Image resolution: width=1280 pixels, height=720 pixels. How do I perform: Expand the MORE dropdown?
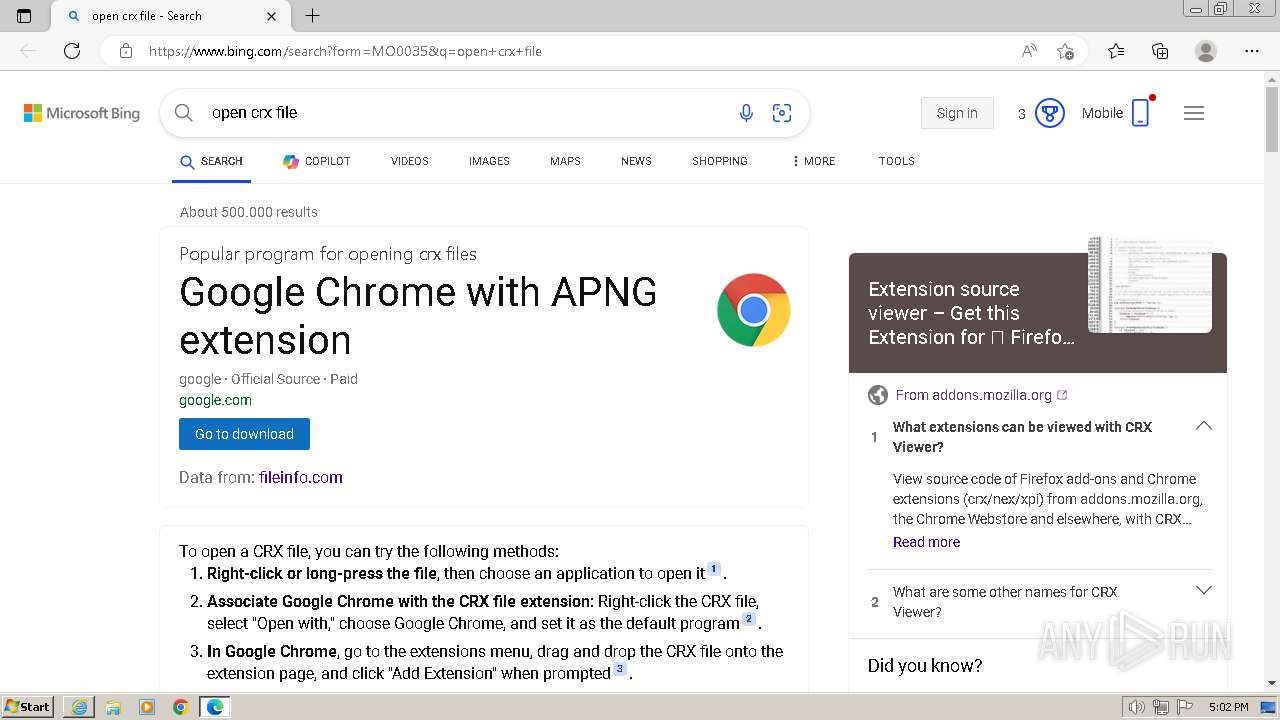(813, 161)
